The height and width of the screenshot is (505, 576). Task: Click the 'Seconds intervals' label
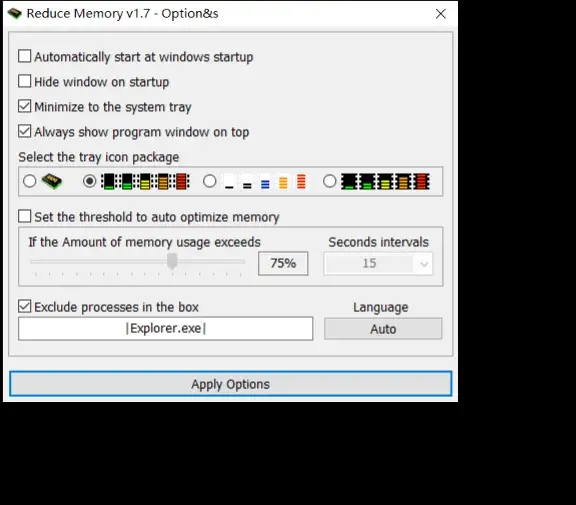pos(378,242)
